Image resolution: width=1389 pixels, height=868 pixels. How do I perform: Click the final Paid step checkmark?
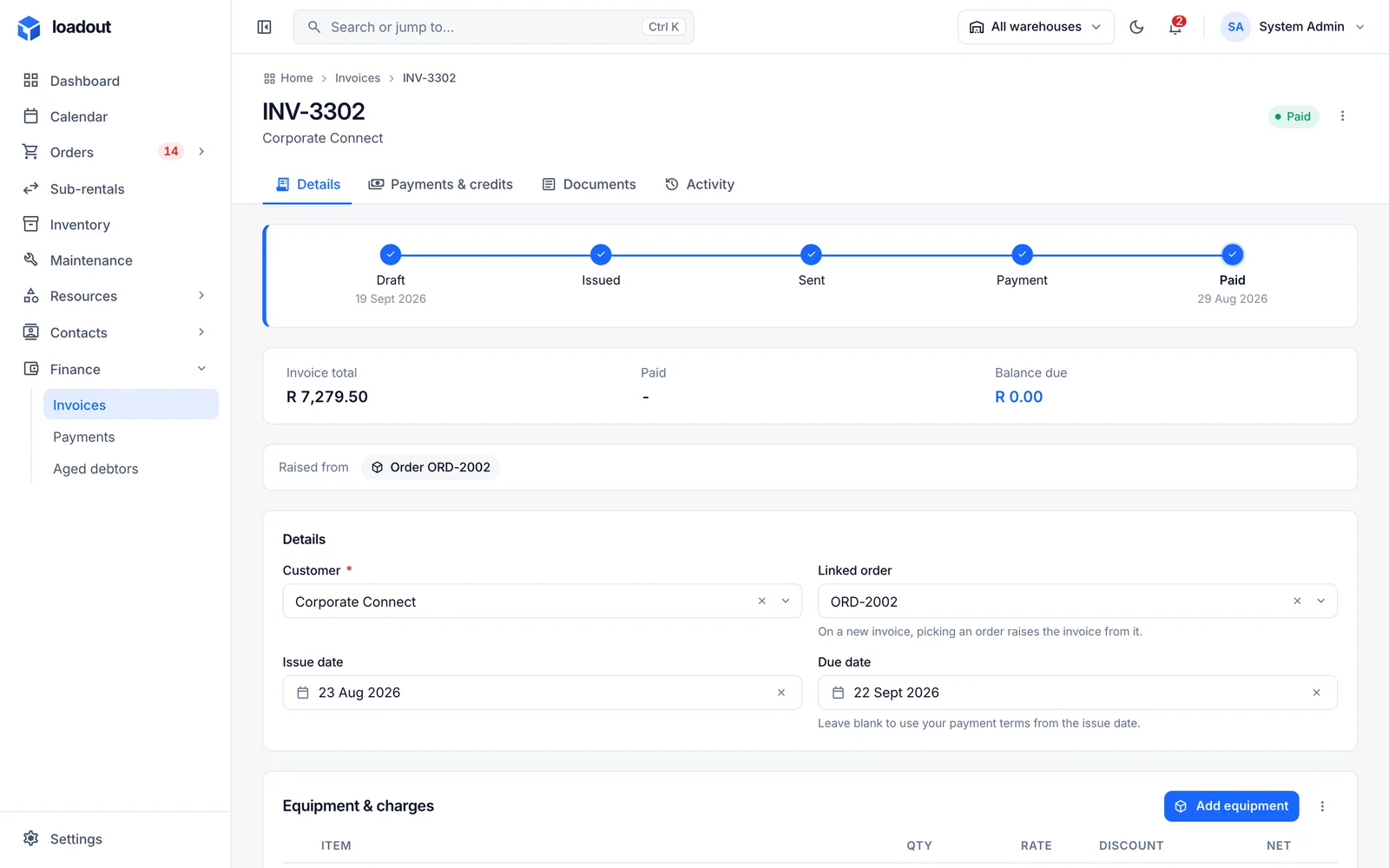[1232, 254]
